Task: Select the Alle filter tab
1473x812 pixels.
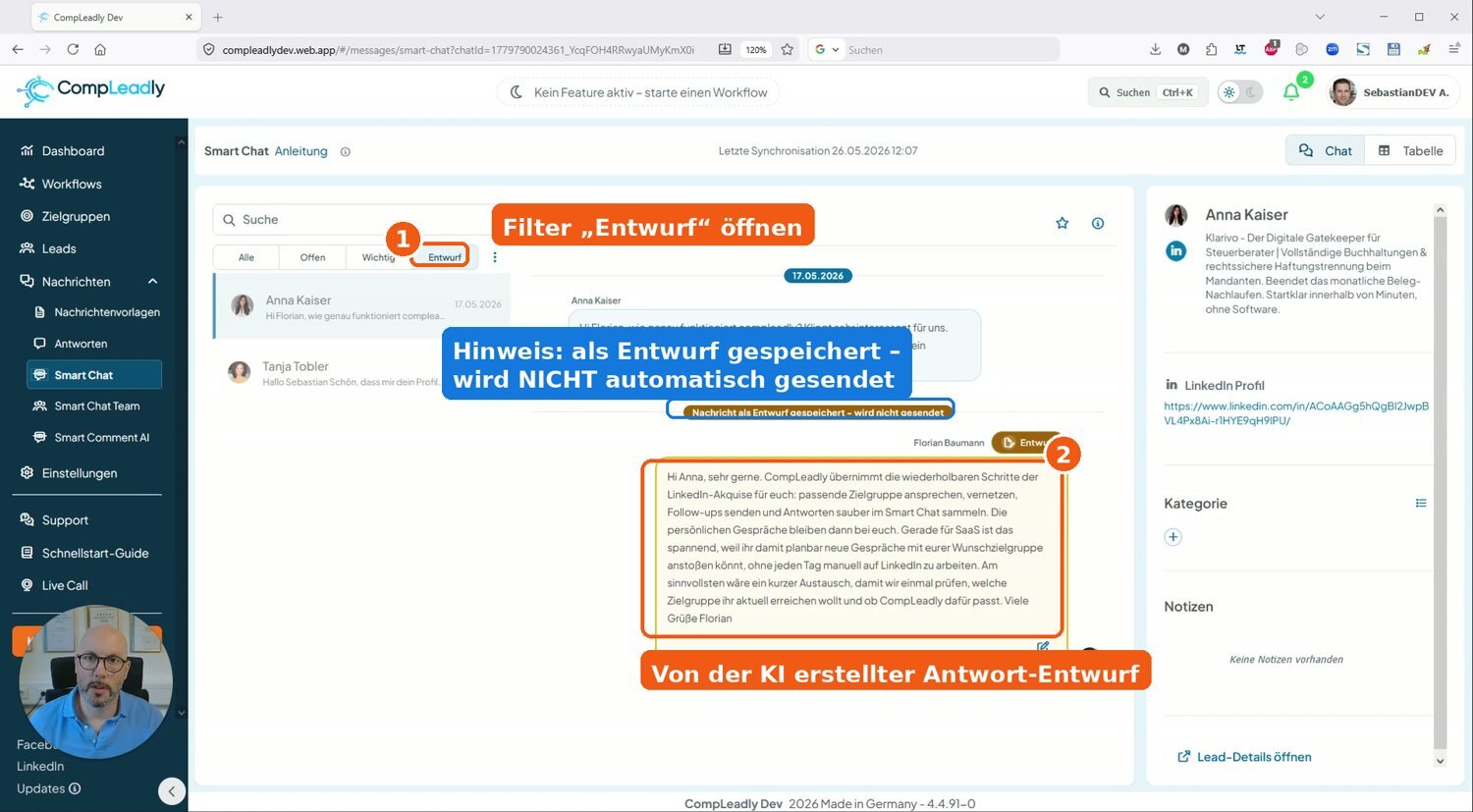Action: tap(246, 257)
